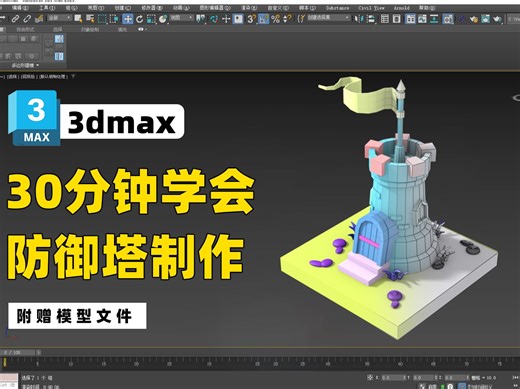Open the Schematic View icon
The height and width of the screenshot is (389, 520).
pyautogui.click(x=434, y=19)
